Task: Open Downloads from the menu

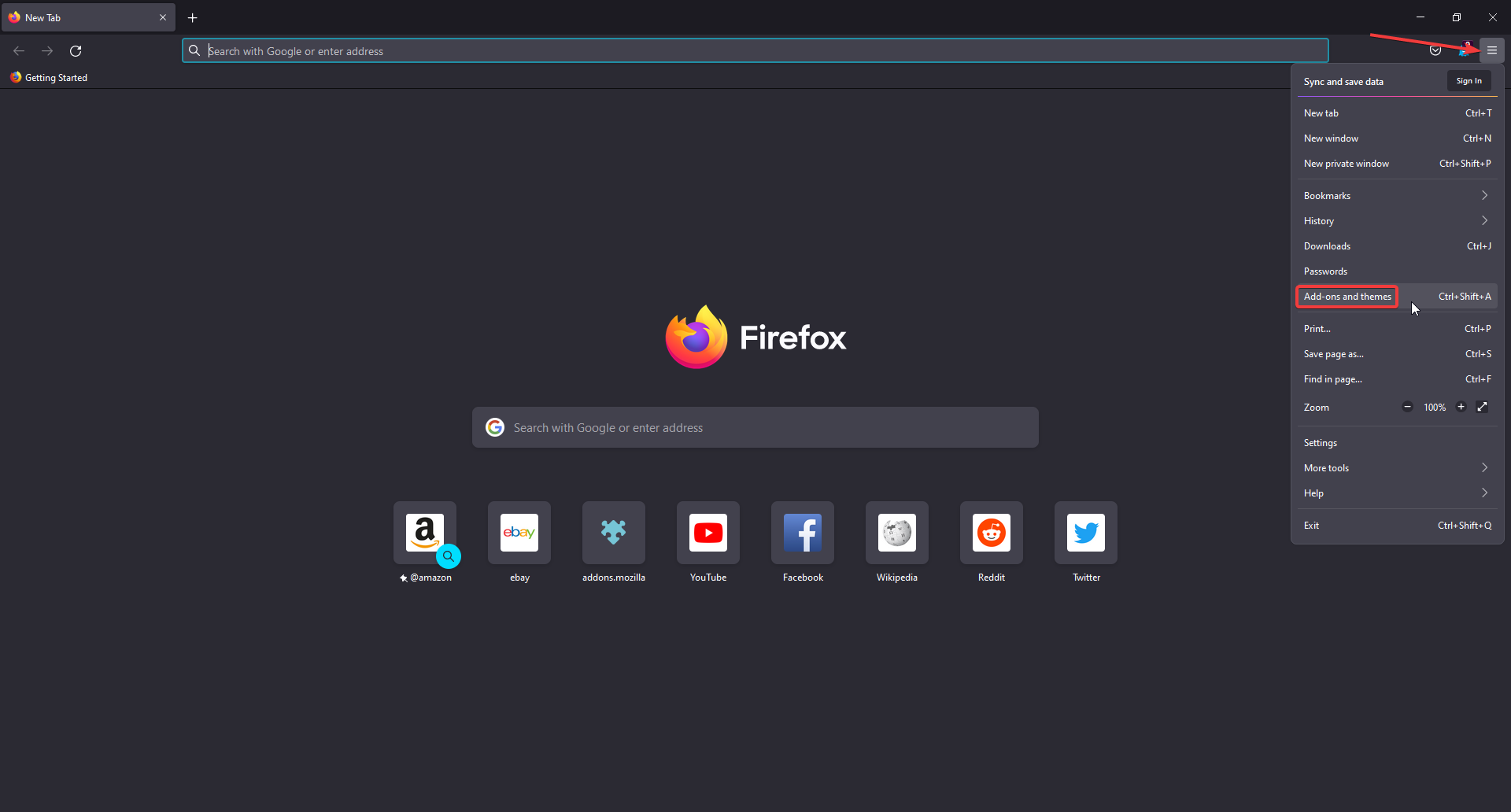Action: (1397, 246)
